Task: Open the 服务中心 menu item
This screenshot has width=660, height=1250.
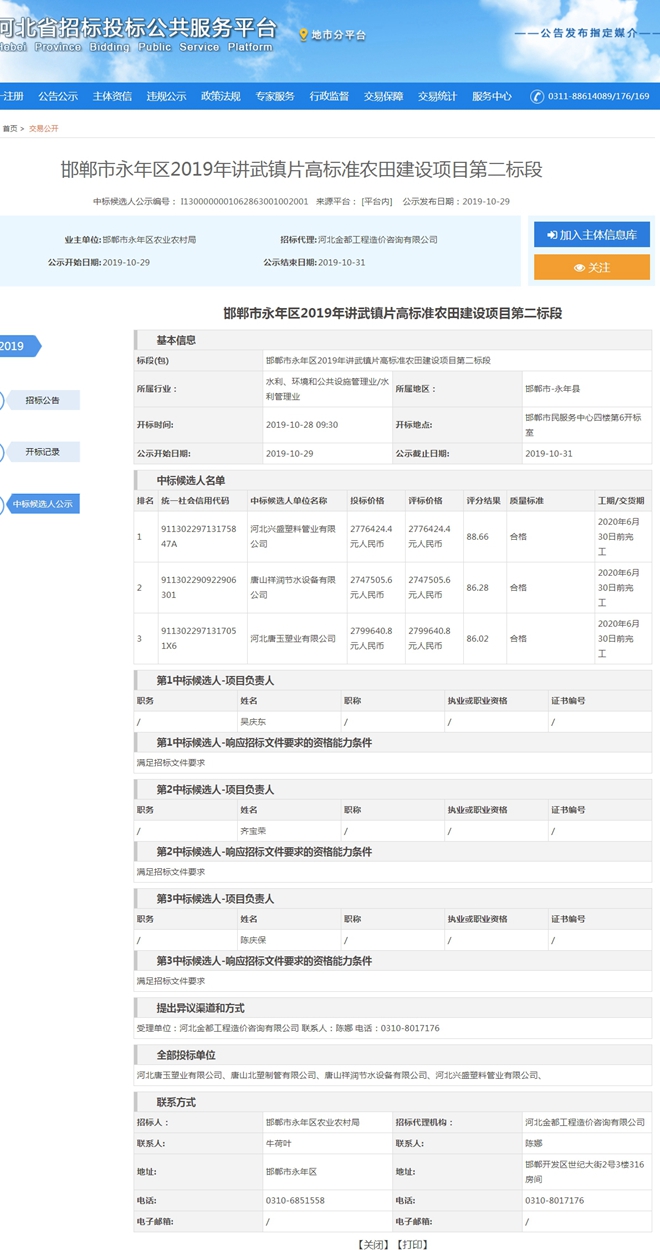Action: [x=492, y=97]
